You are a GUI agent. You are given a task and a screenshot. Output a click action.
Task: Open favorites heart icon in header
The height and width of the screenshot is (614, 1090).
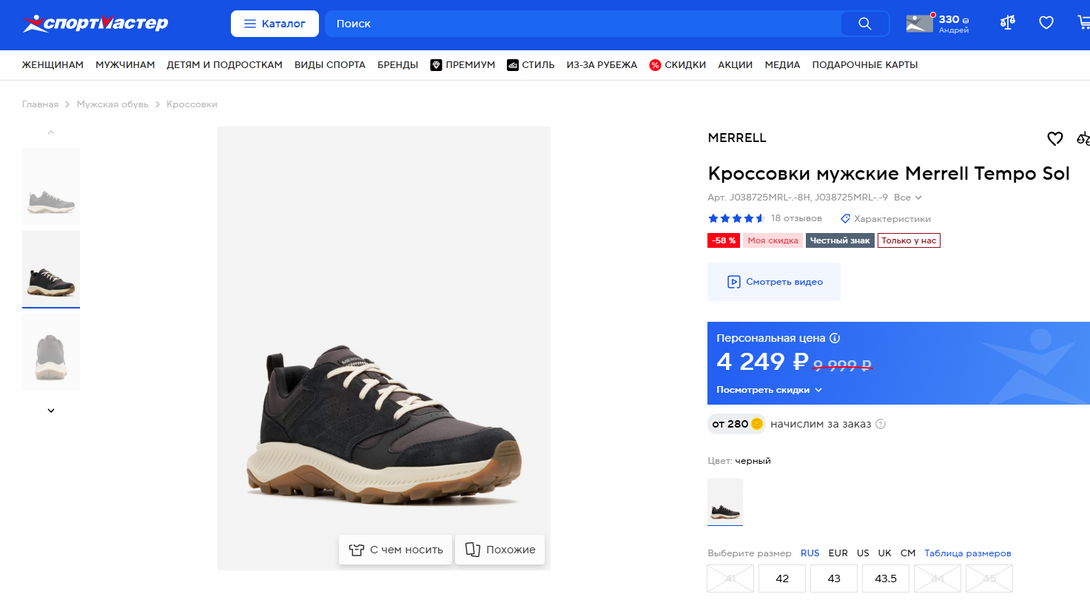(1046, 23)
